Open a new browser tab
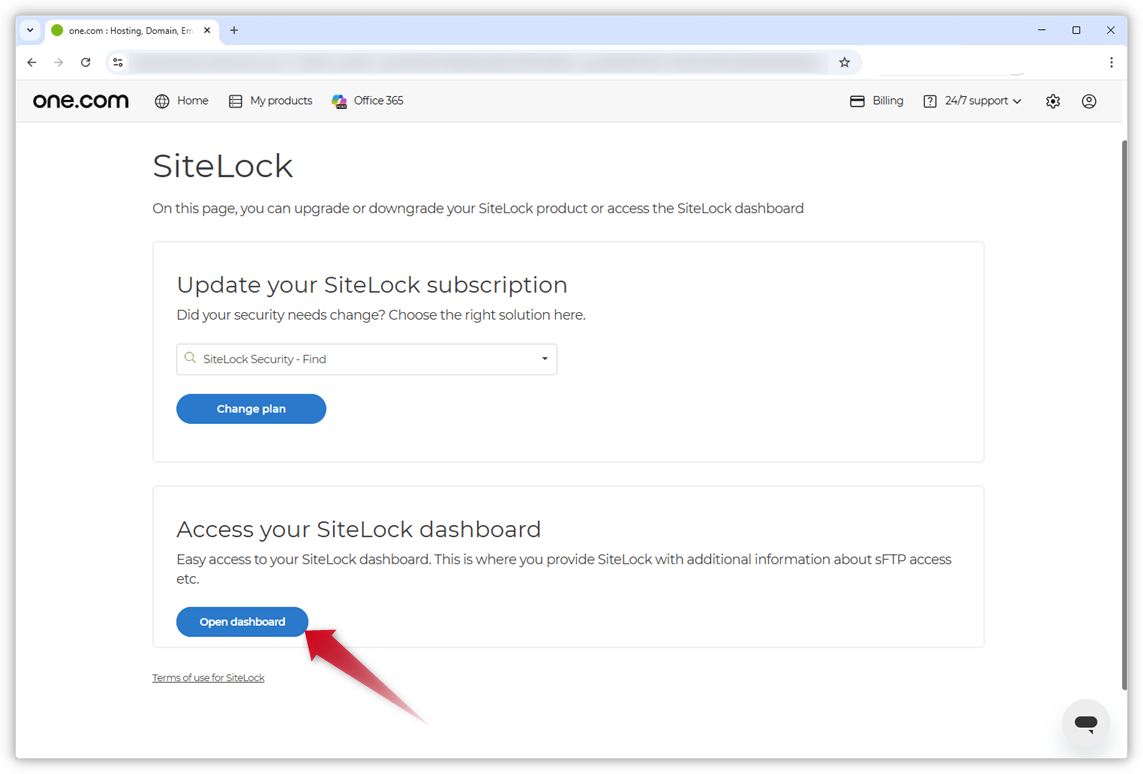 tap(233, 30)
